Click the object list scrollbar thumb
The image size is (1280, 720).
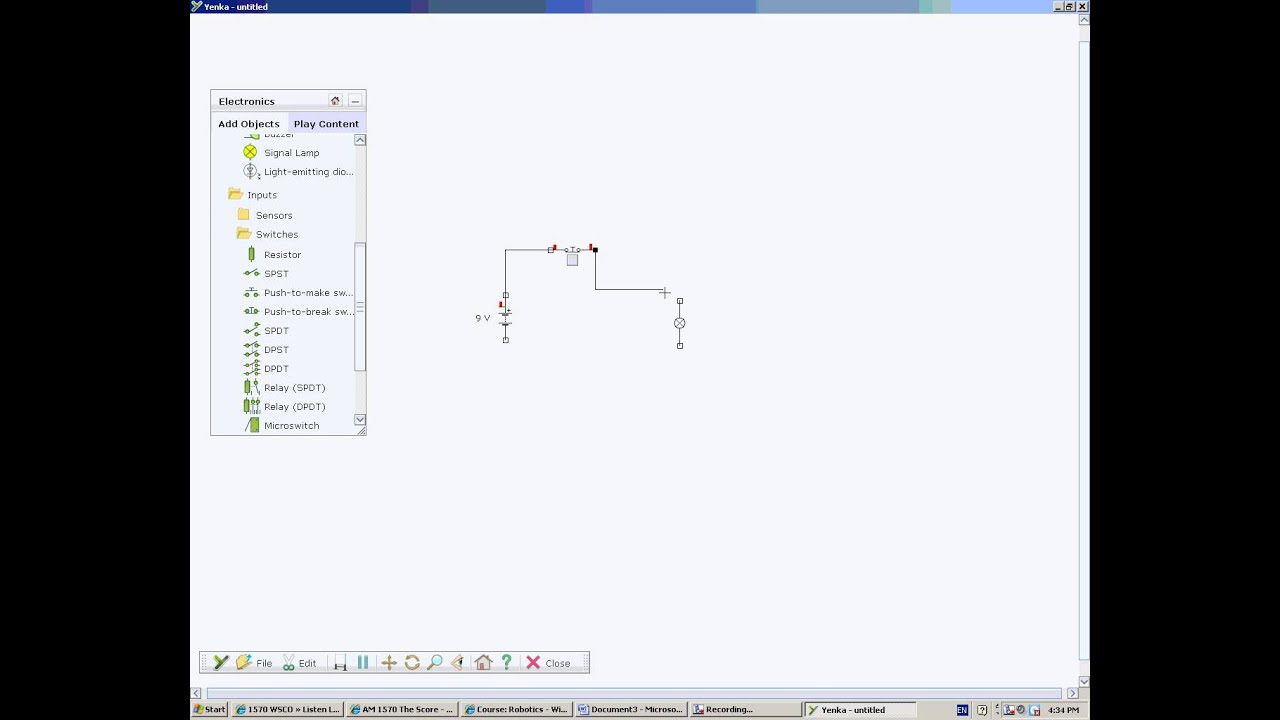[x=360, y=307]
